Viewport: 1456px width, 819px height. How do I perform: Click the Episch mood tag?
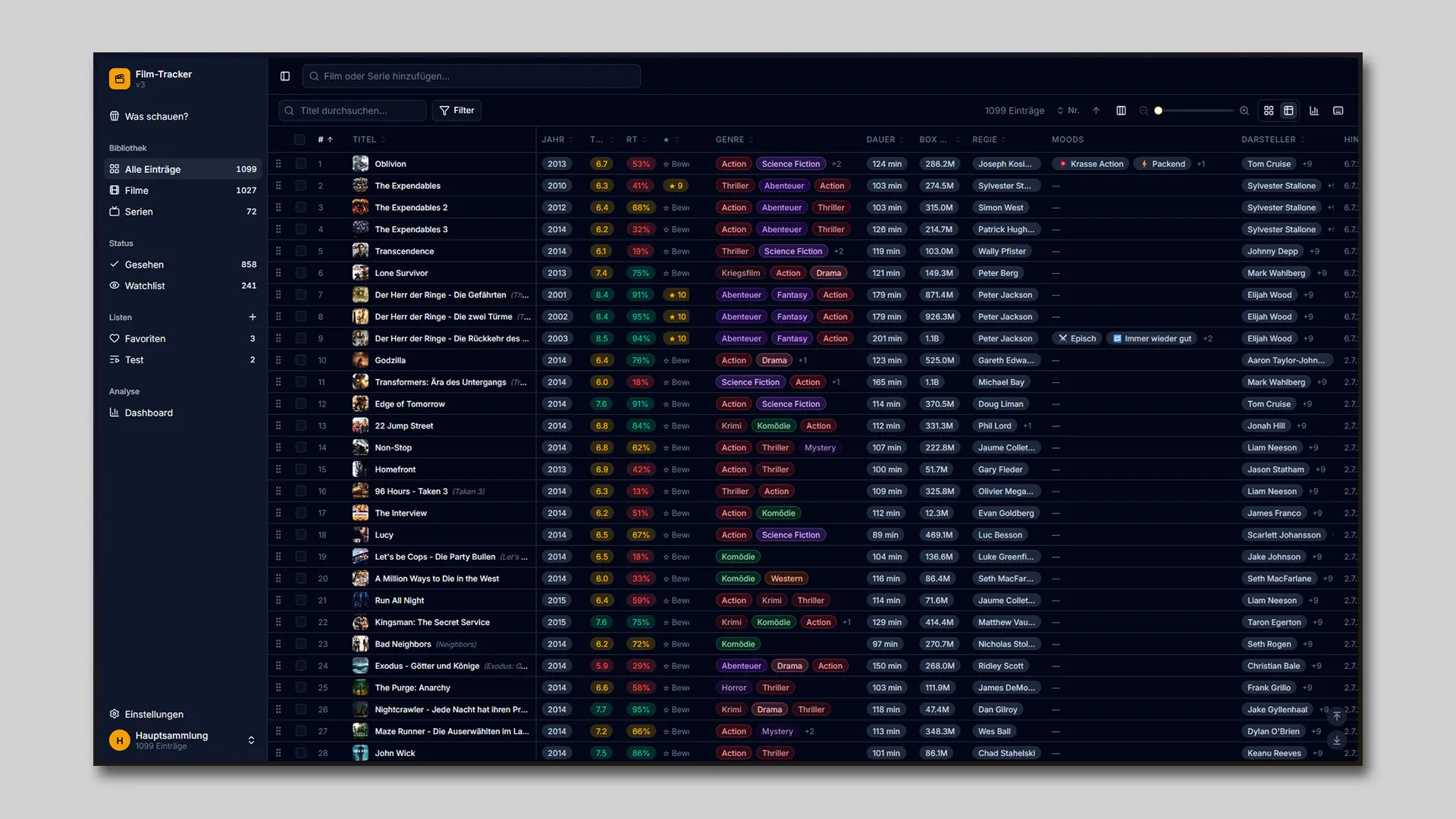tap(1078, 339)
